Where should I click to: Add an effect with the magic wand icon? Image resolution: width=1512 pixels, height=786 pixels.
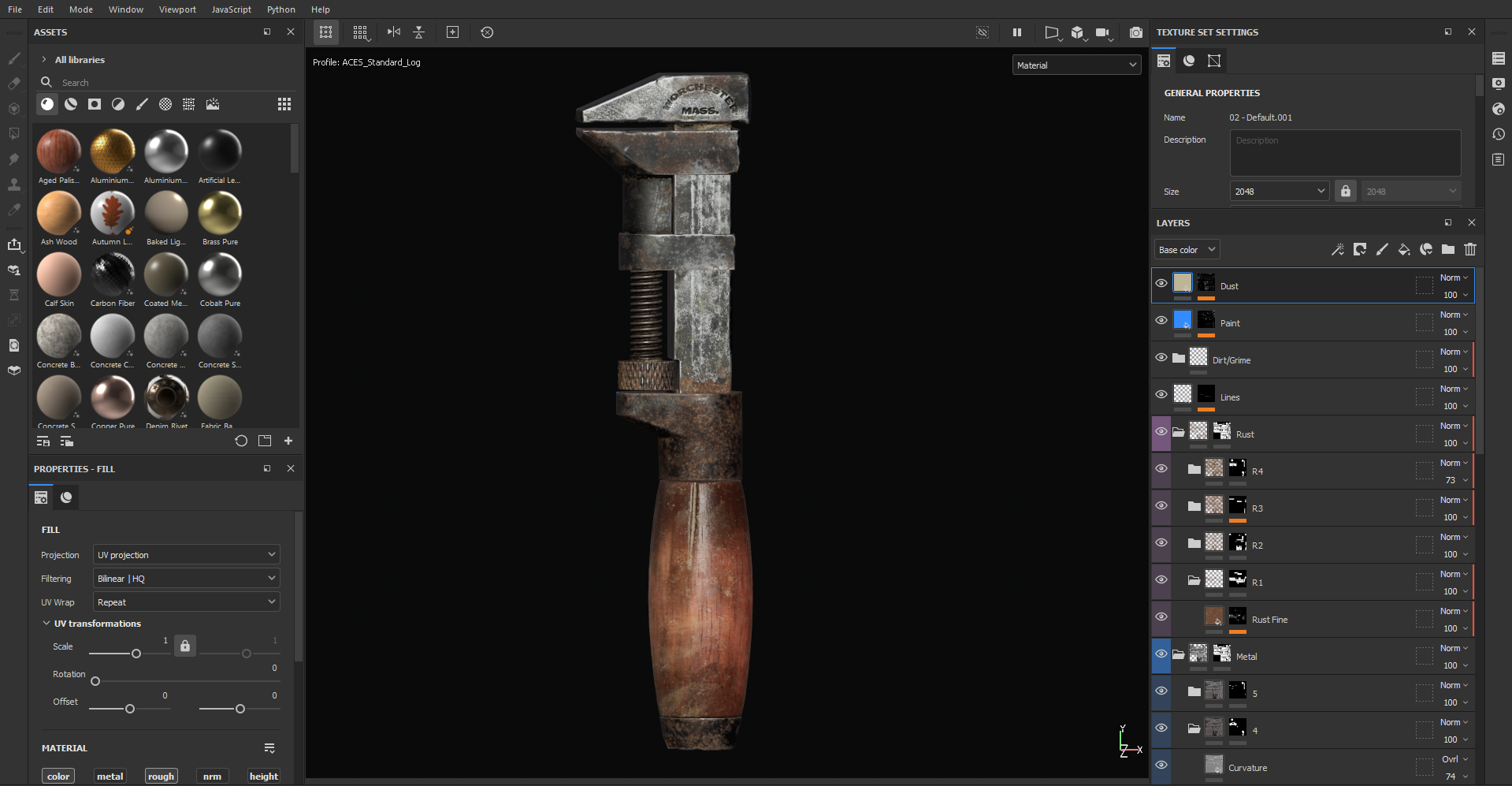tap(1338, 250)
